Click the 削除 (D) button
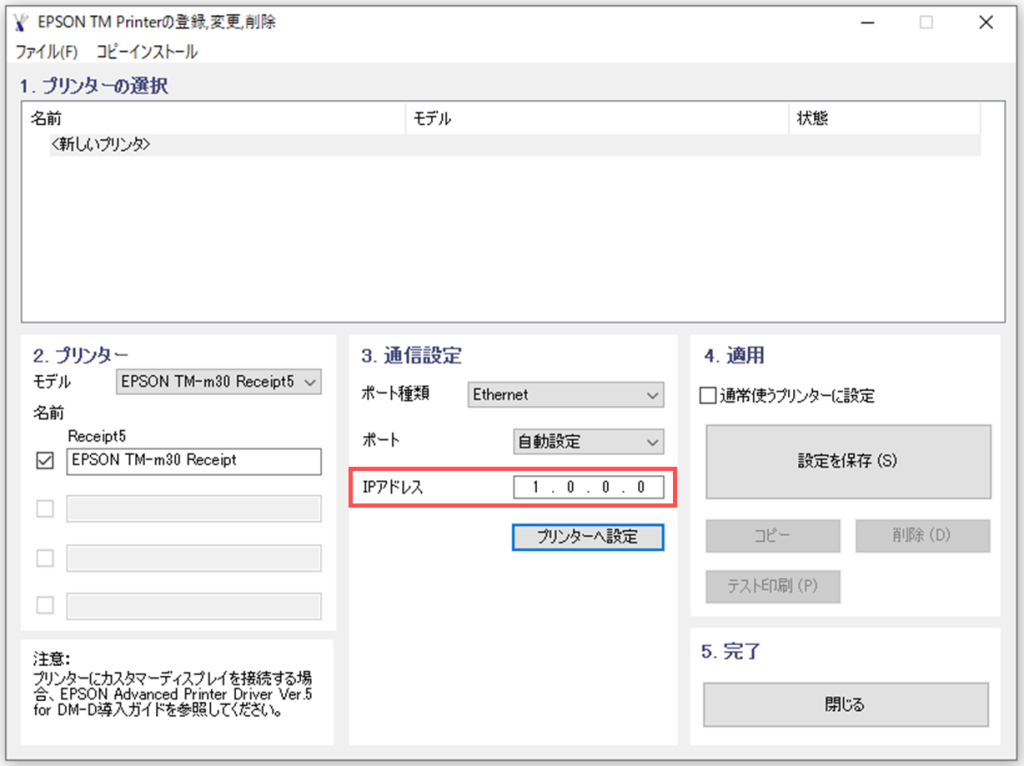 click(x=923, y=535)
